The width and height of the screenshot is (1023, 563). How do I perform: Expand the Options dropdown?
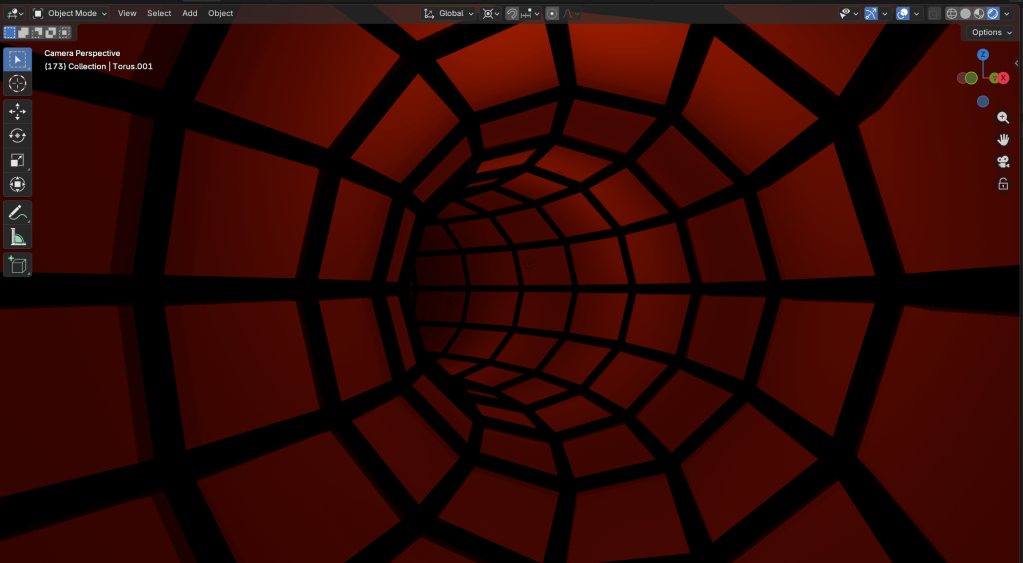click(x=991, y=33)
